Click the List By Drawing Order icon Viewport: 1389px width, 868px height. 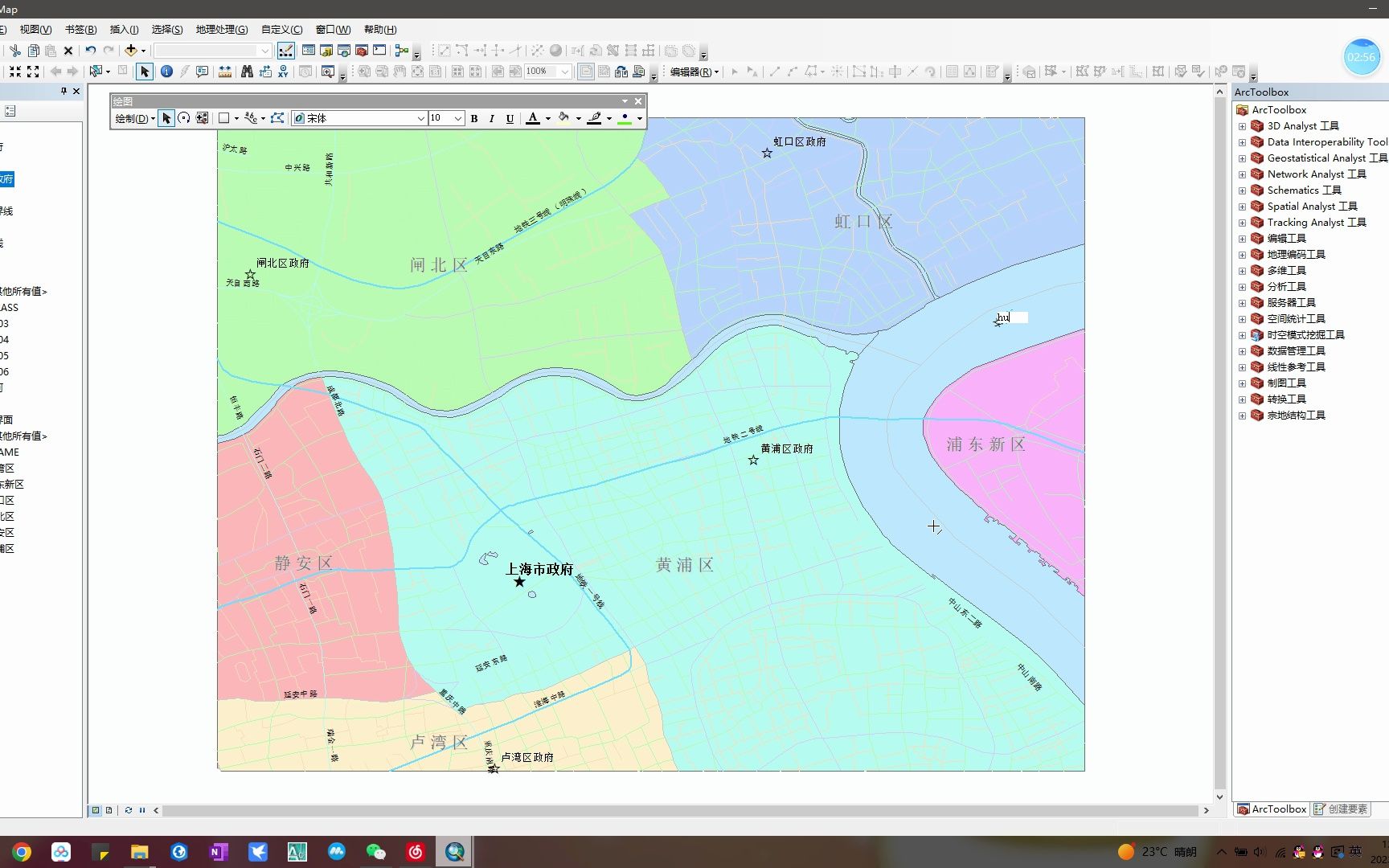[10, 111]
